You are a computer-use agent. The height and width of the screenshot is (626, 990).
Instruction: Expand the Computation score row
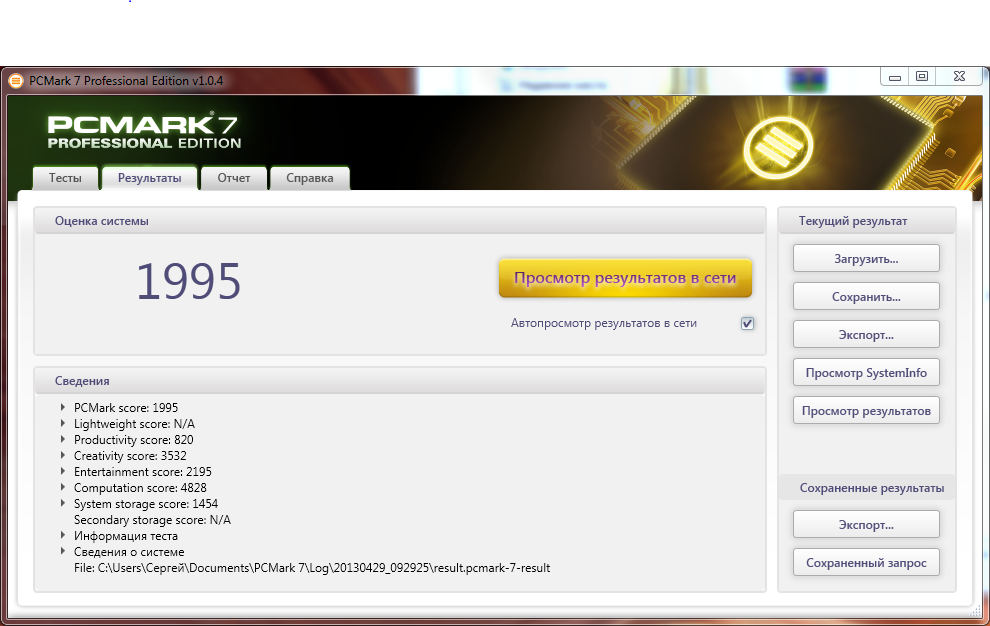[63, 487]
